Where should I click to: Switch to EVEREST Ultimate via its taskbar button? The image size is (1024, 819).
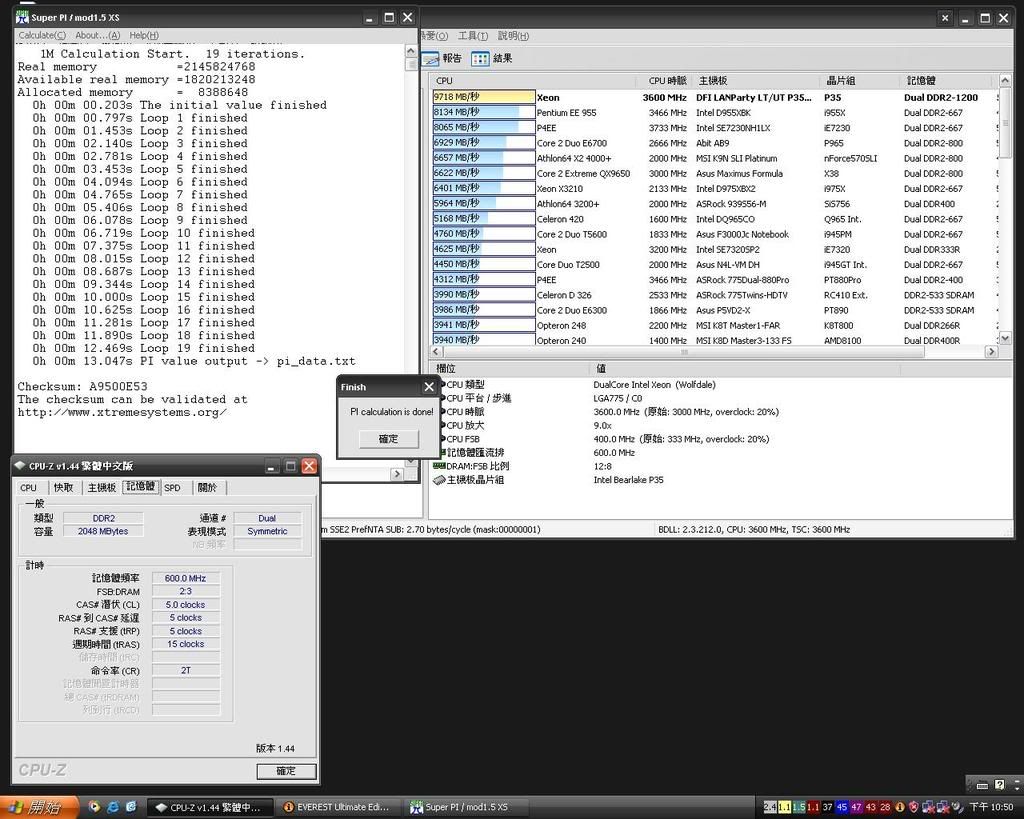[x=338, y=808]
